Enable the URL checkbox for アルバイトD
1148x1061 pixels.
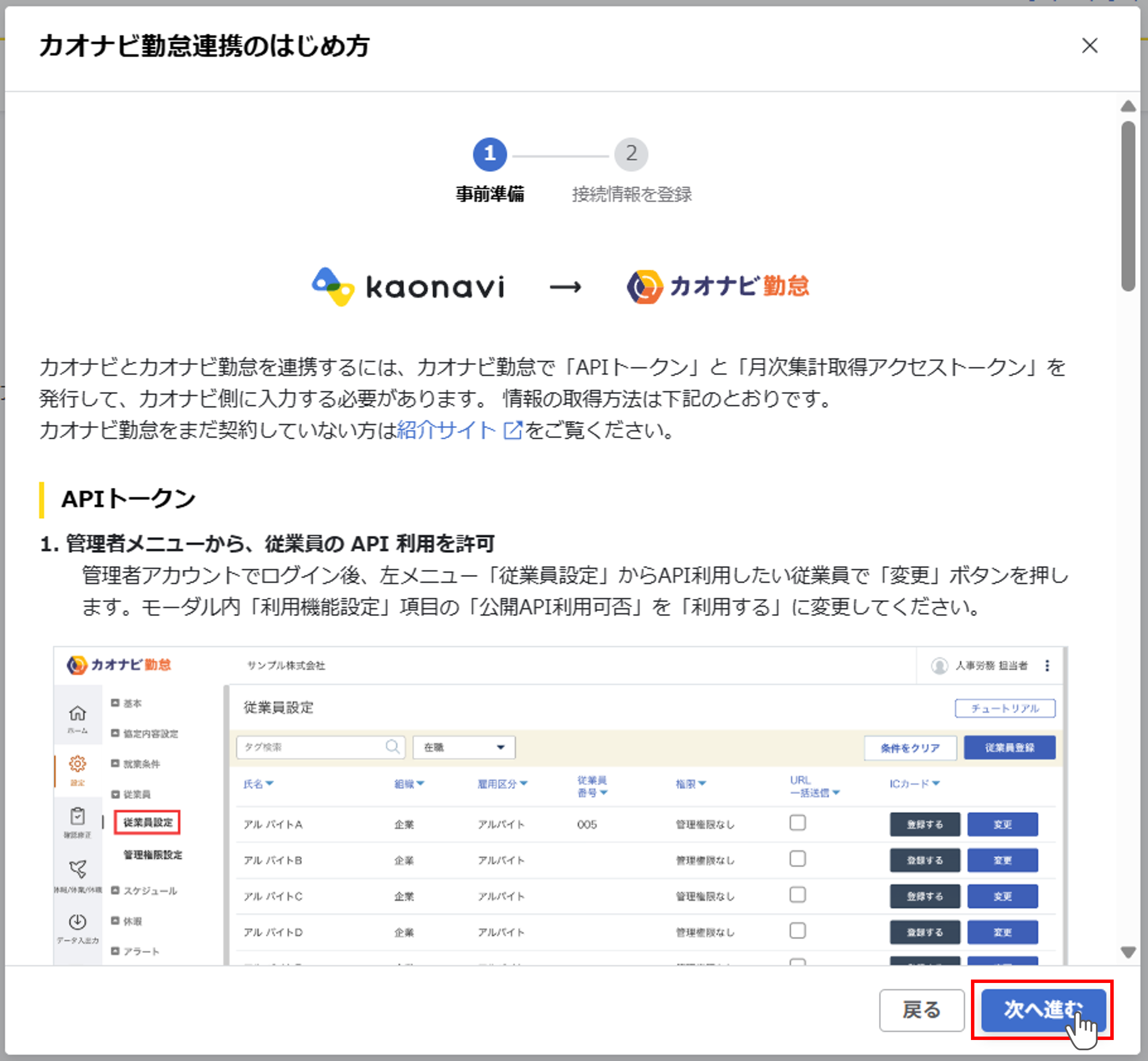[x=797, y=931]
